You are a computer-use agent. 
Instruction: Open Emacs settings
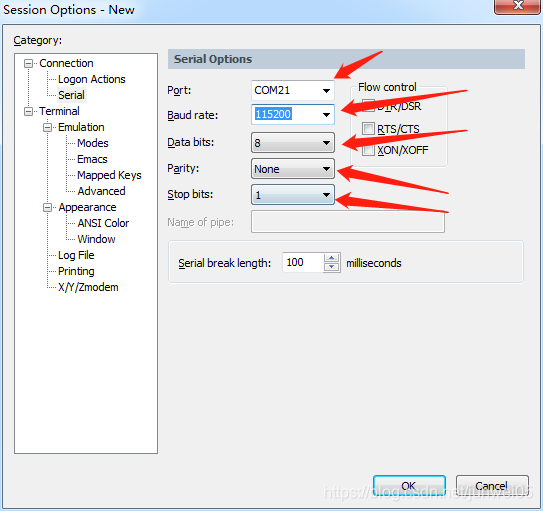click(x=92, y=159)
